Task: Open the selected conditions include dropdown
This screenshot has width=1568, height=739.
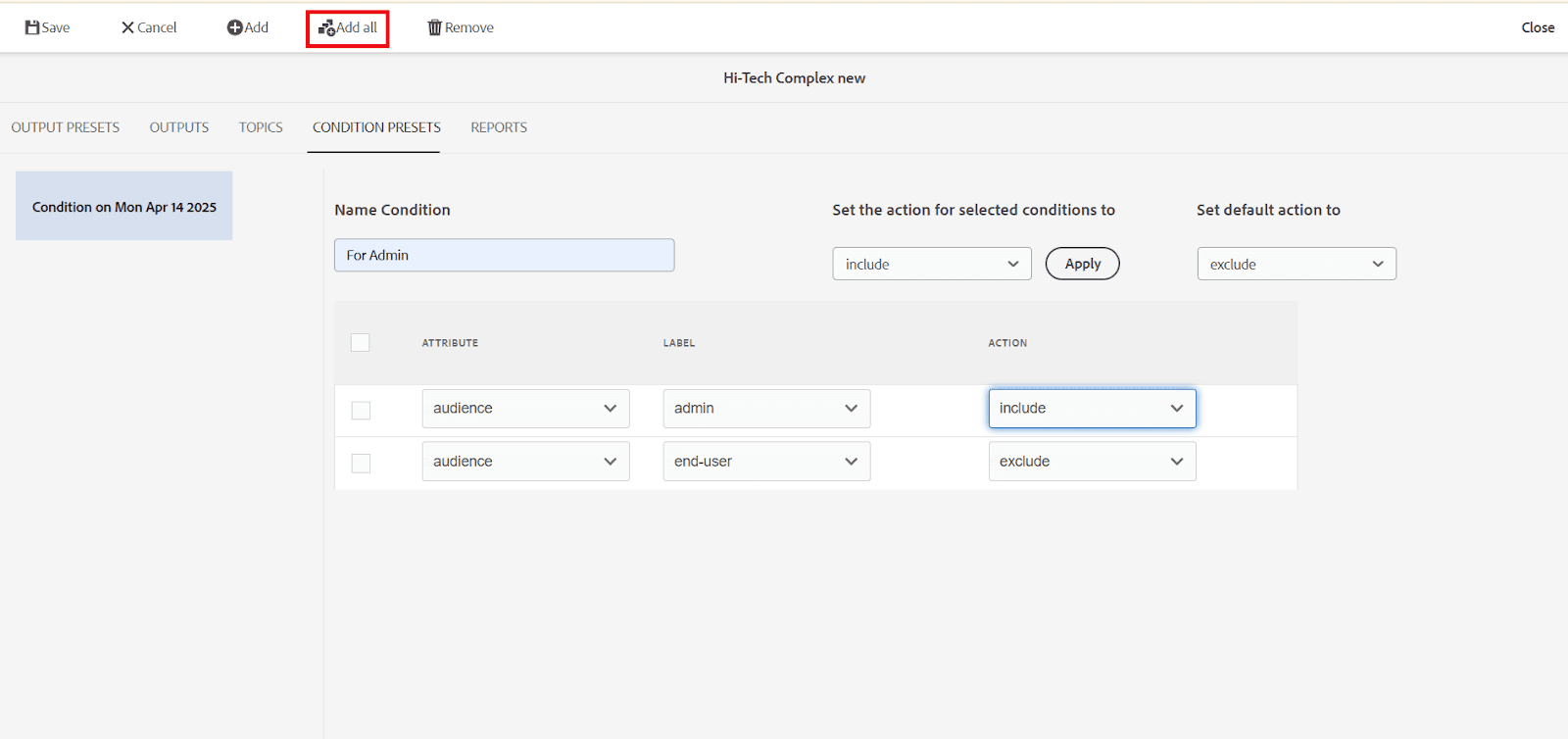Action: pyautogui.click(x=931, y=264)
